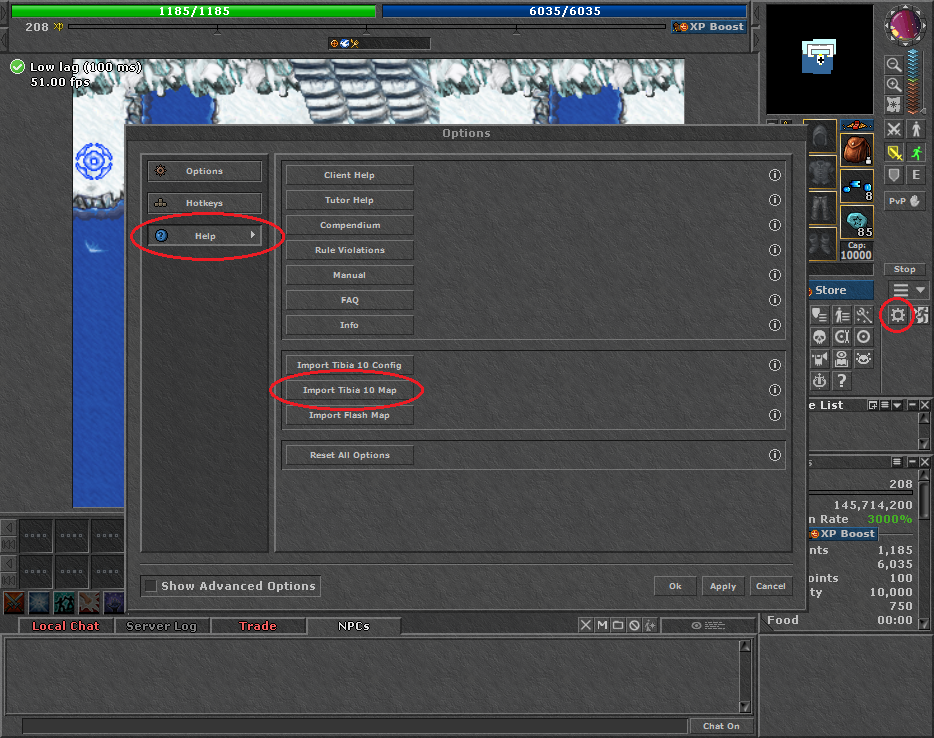Zoom out the minimap

[x=894, y=65]
